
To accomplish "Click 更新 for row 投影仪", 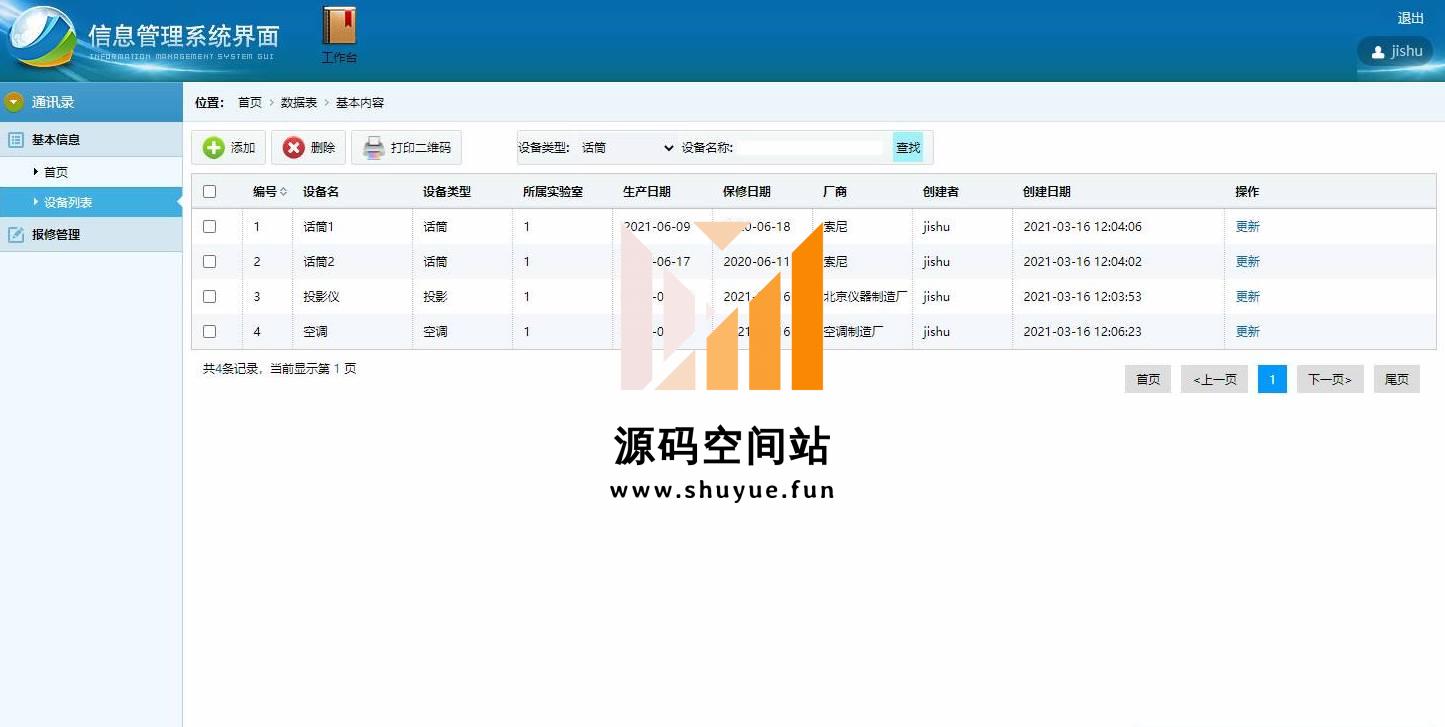I will [x=1248, y=297].
